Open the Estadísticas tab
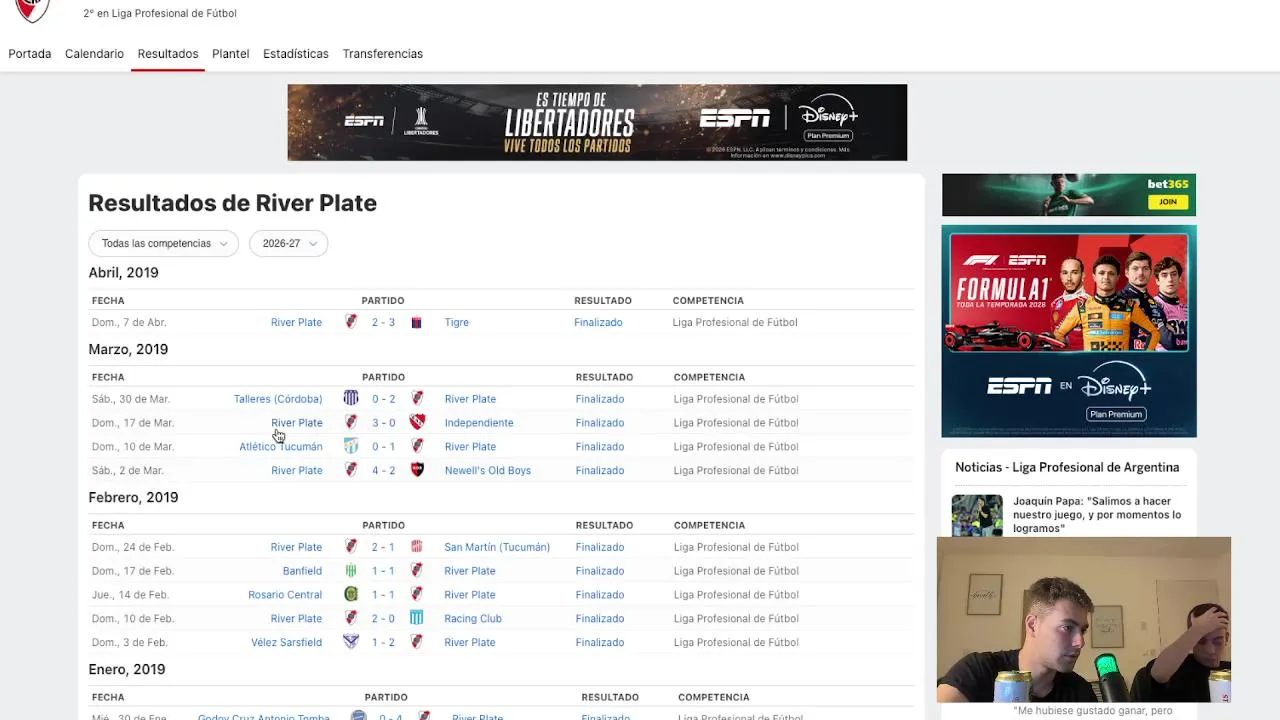1280x720 pixels. click(x=296, y=54)
